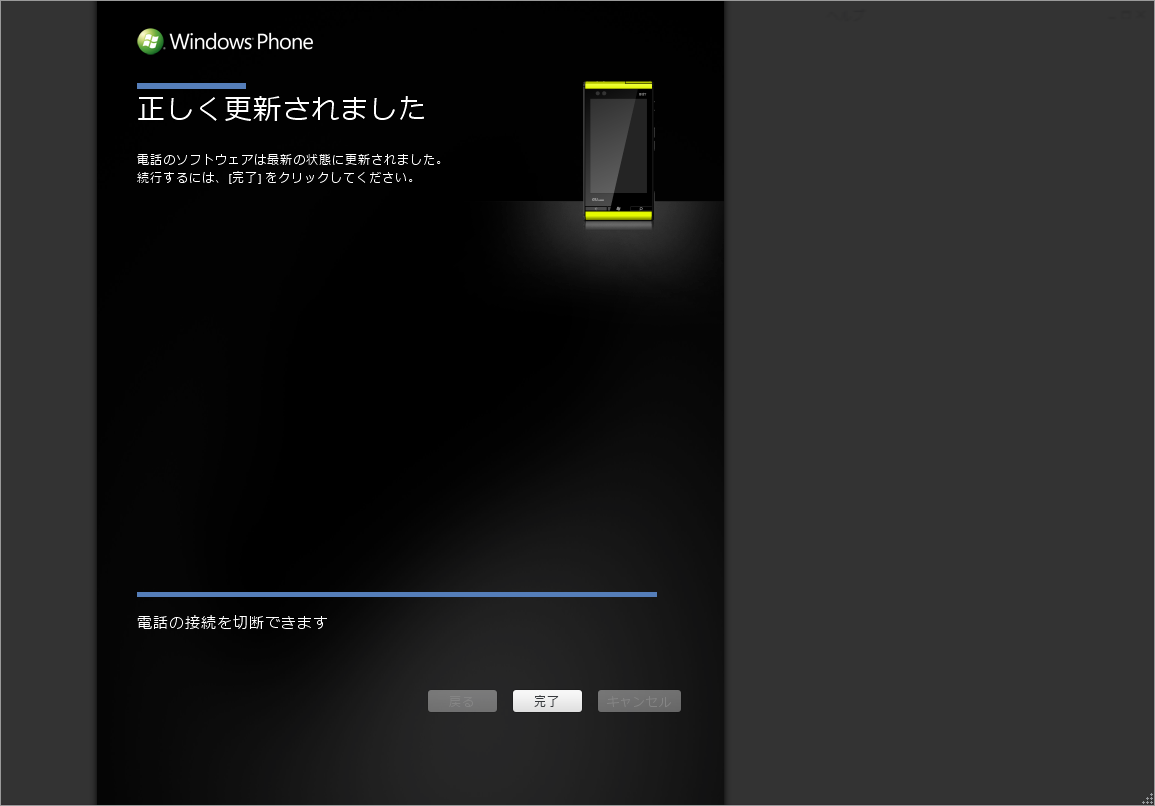Open the faint ヘルプ menu at the top

(845, 14)
